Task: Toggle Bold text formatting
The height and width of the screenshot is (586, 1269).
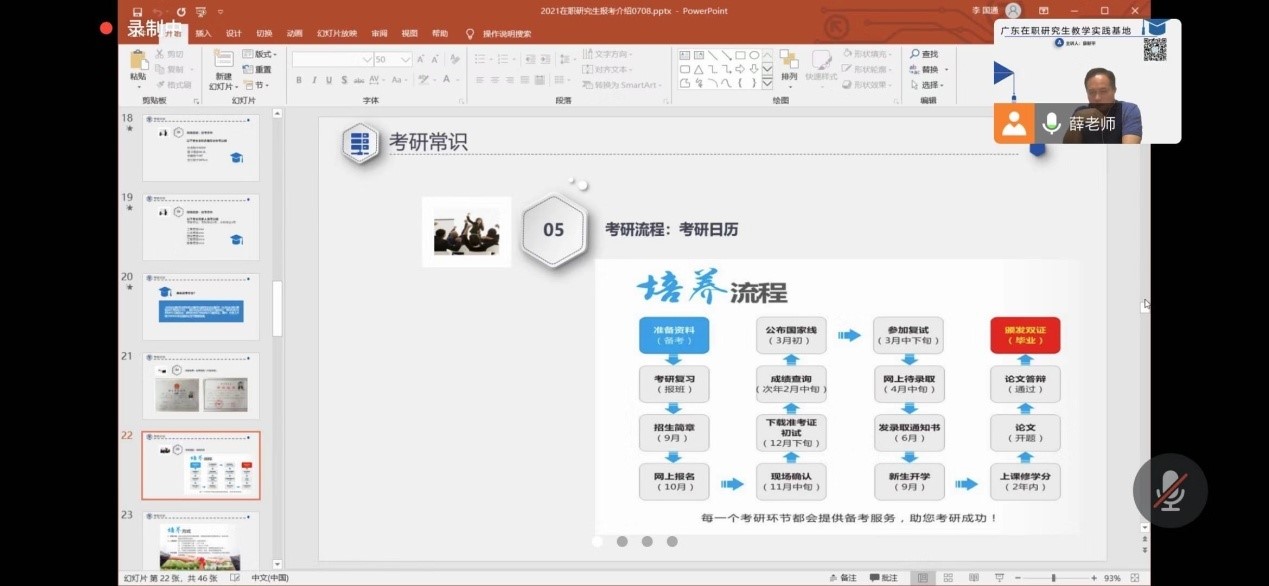Action: [x=299, y=80]
